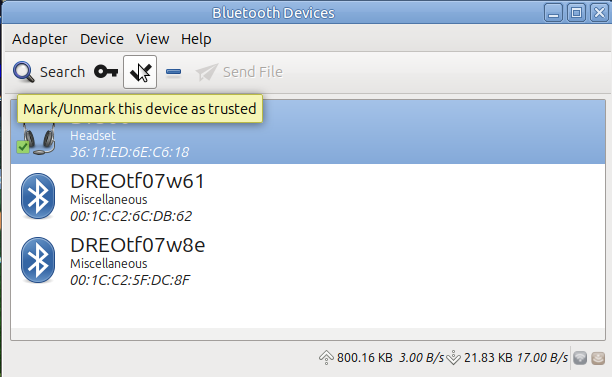Click the key-shaped Pair icon
This screenshot has height=377, width=612.
(106, 72)
